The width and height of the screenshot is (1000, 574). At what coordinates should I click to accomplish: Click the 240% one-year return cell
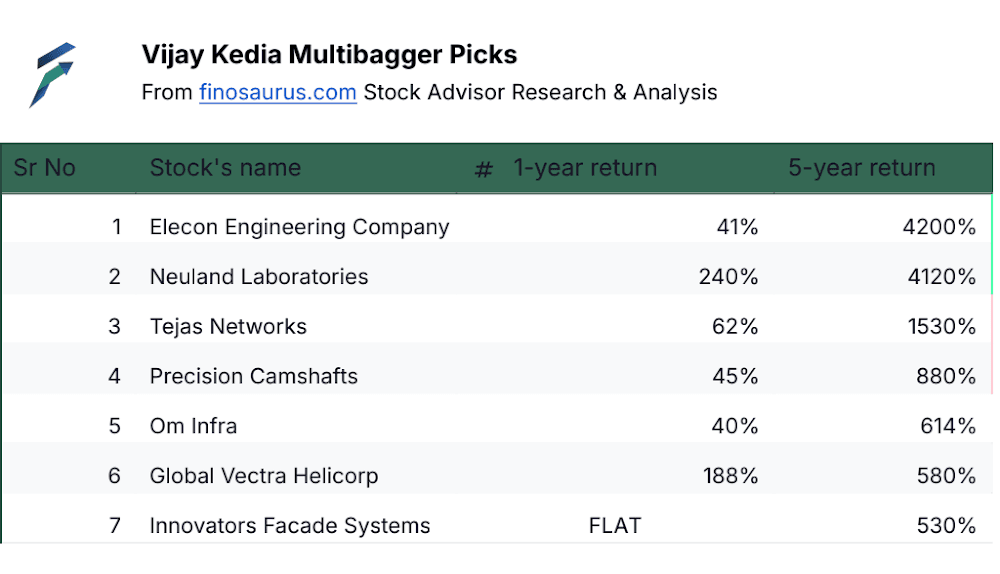pos(728,277)
